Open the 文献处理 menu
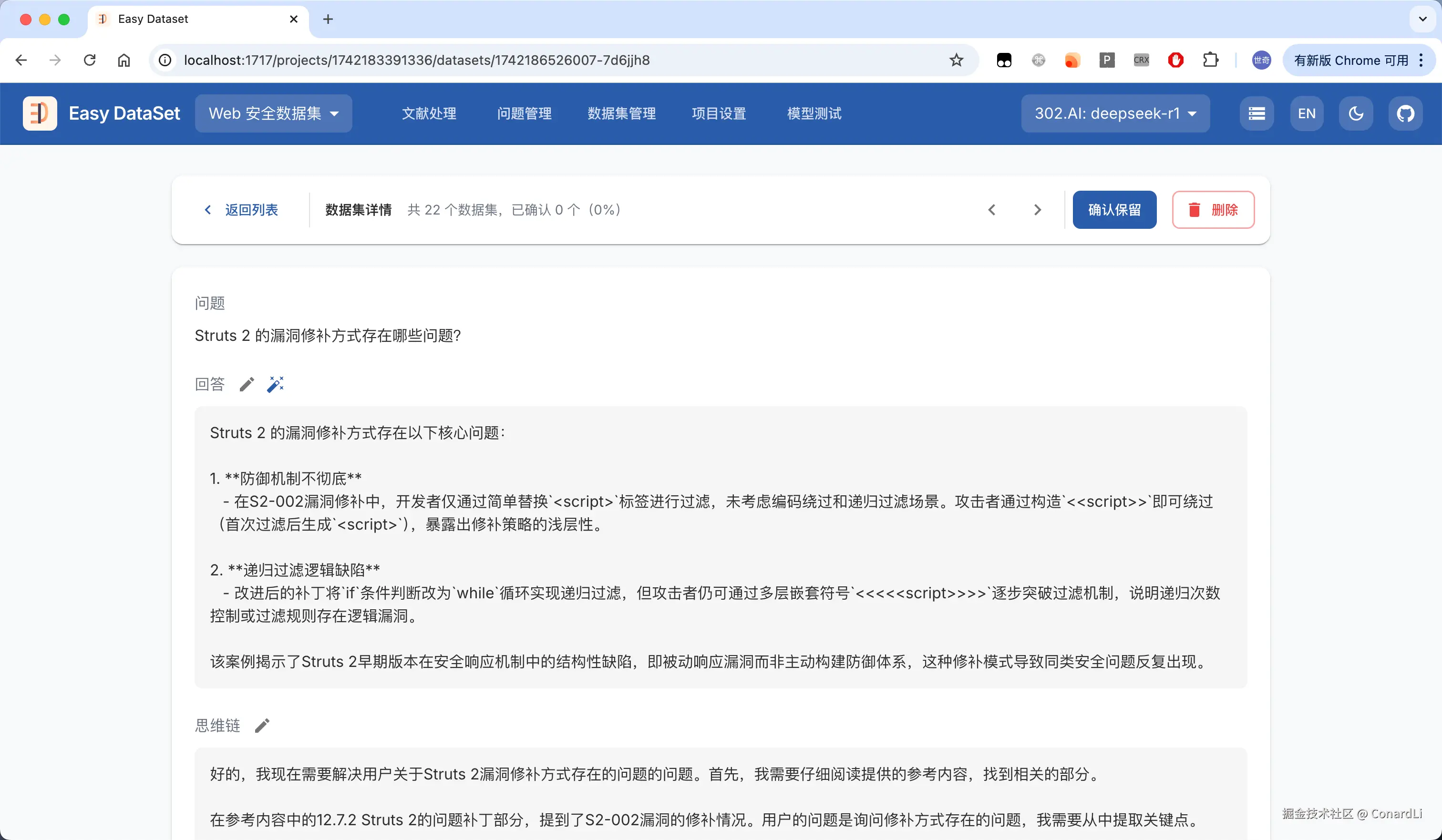Screen dimensions: 1442x840 [429, 113]
